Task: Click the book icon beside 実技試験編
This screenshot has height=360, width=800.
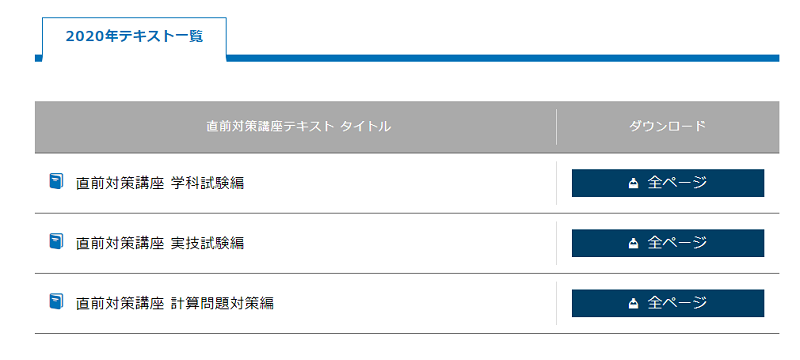Action: pos(56,241)
